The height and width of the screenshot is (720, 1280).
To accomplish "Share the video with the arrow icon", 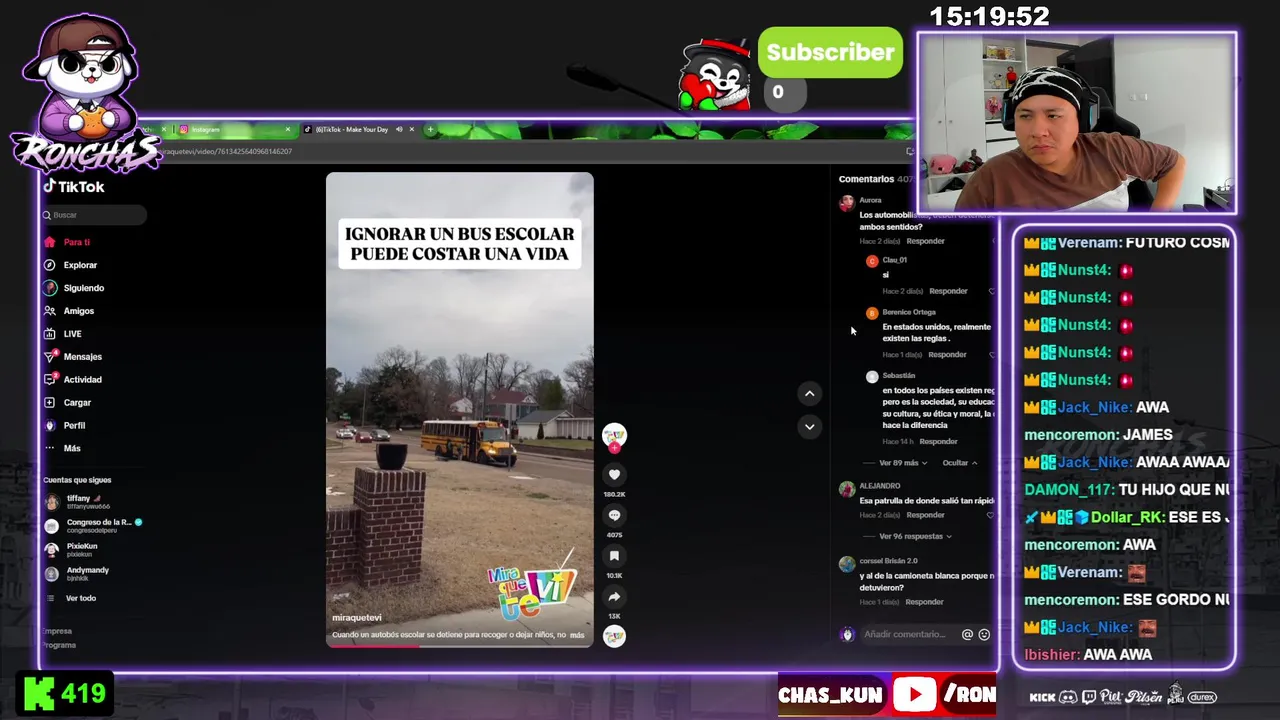I will point(614,597).
